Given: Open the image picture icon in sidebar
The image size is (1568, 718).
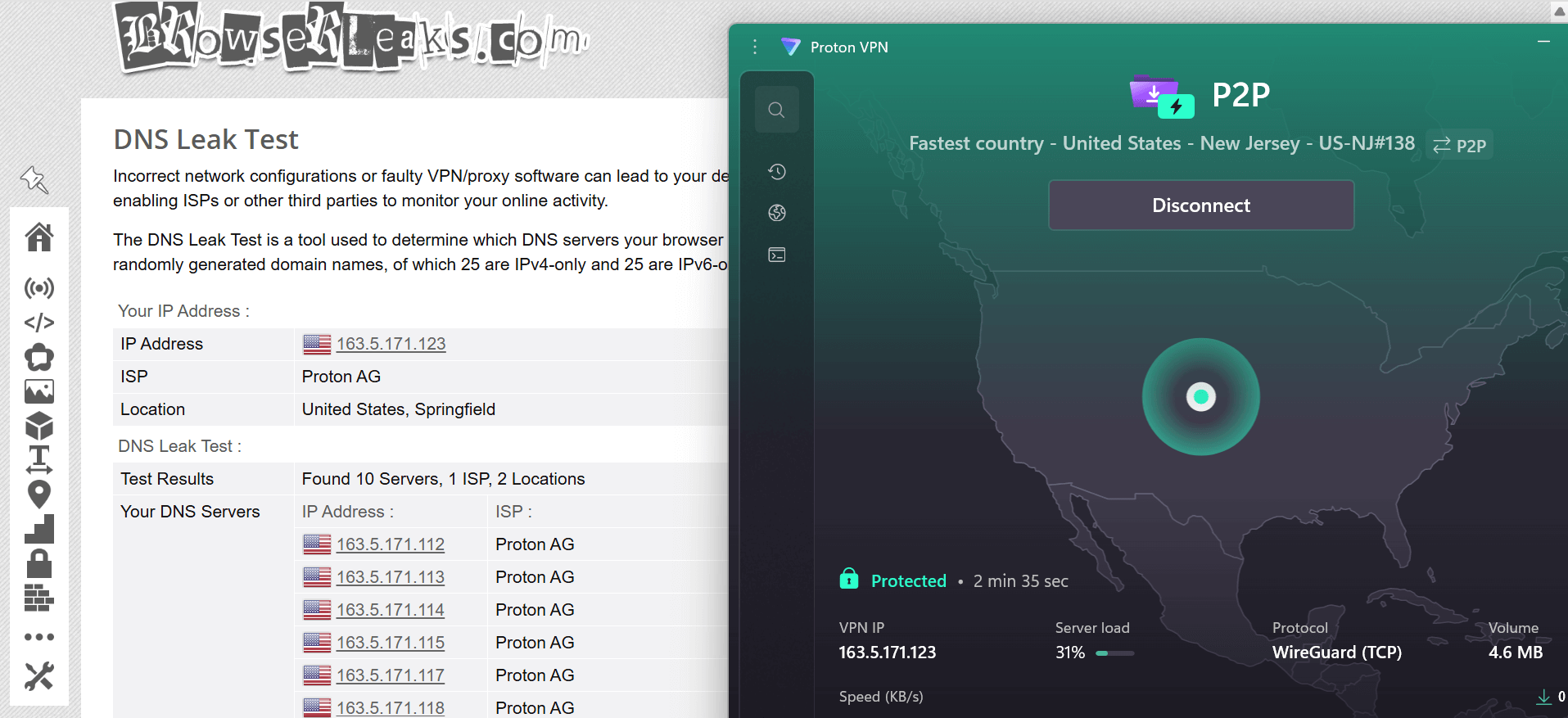Looking at the screenshot, I should point(39,392).
